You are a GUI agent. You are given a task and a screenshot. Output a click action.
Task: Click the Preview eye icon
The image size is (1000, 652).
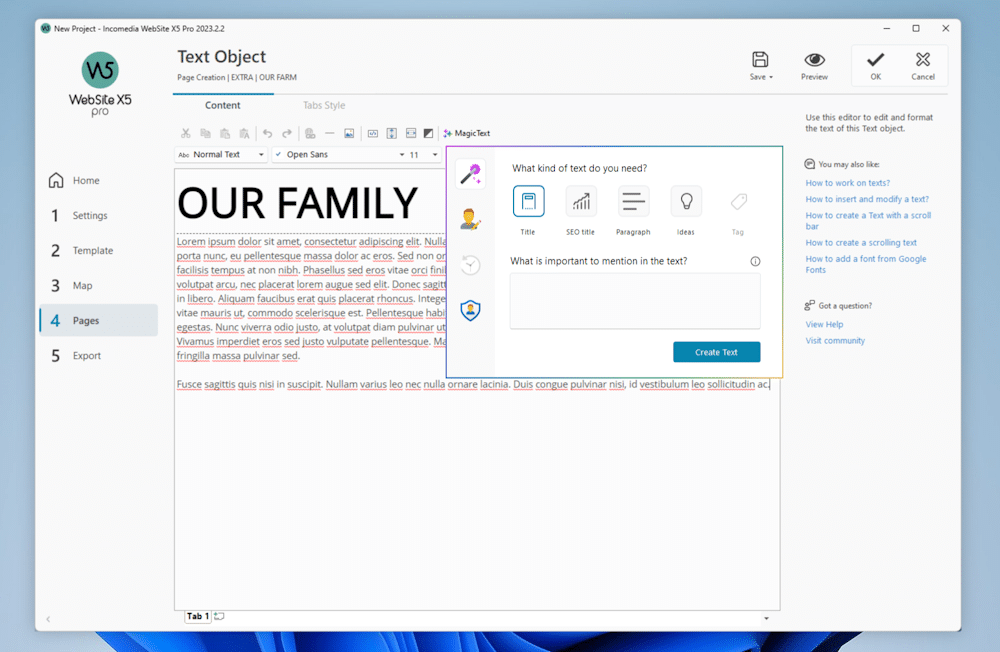click(814, 61)
